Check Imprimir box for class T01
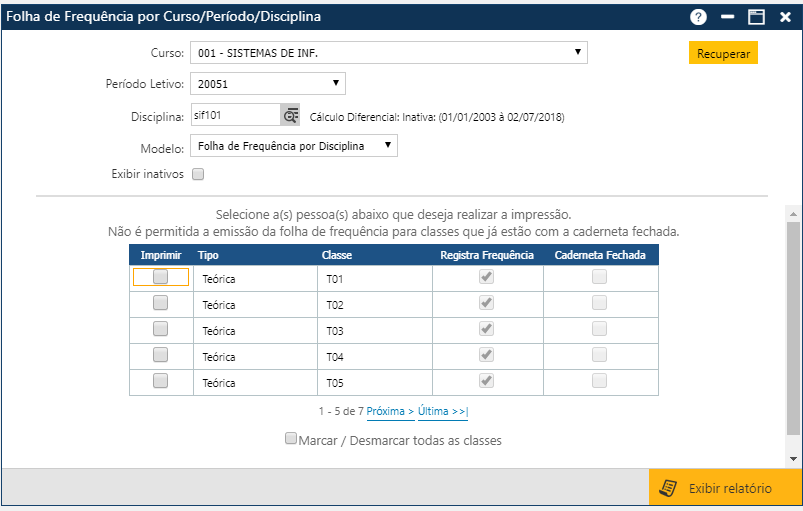The width and height of the screenshot is (803, 511). (x=160, y=278)
